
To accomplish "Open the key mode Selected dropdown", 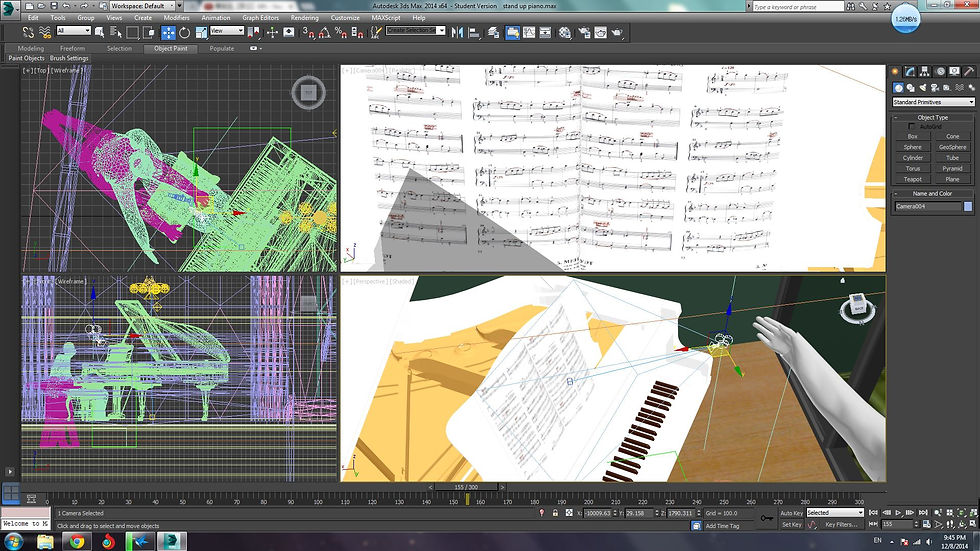I will click(x=835, y=512).
